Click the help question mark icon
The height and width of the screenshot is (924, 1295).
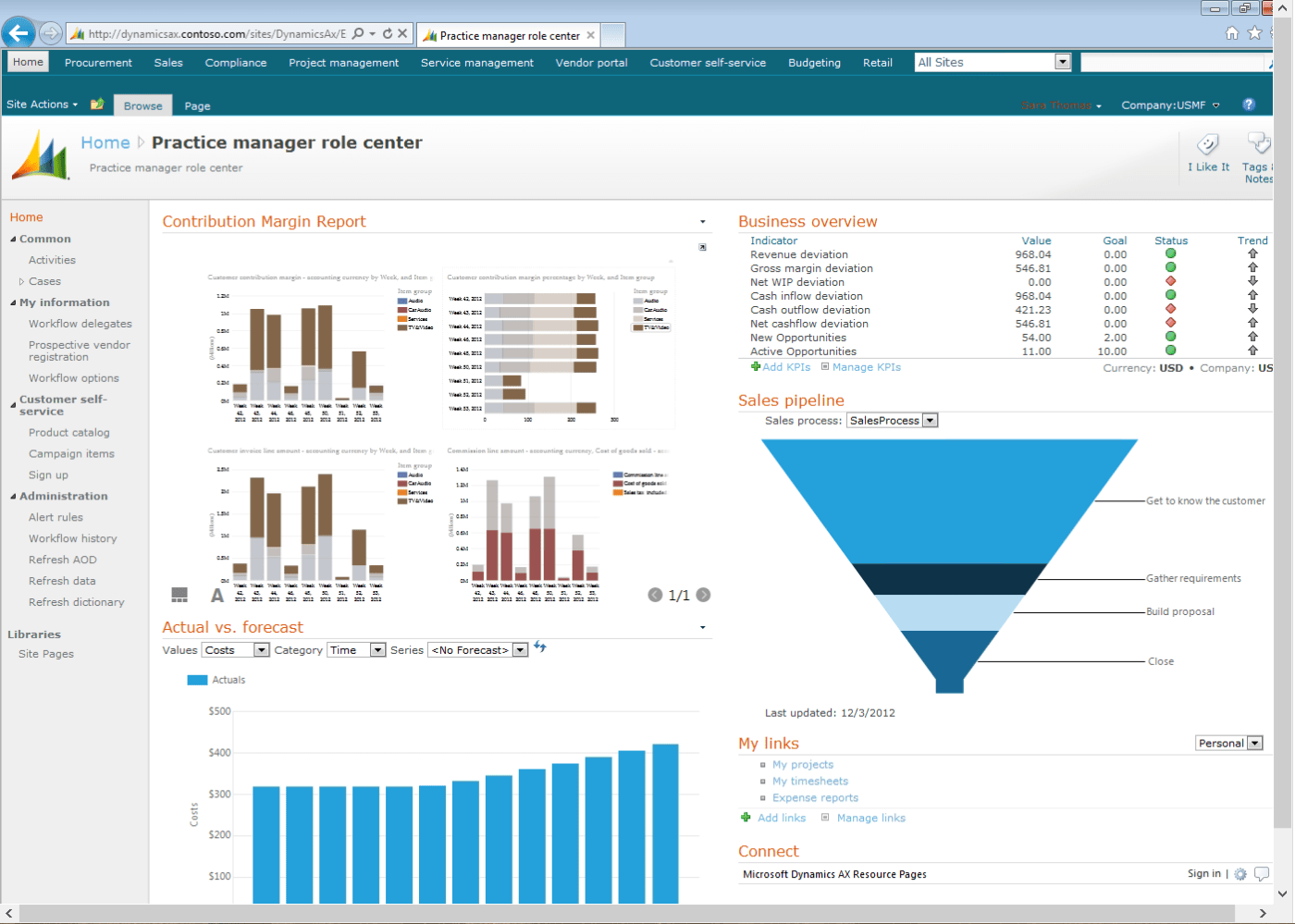click(1249, 105)
